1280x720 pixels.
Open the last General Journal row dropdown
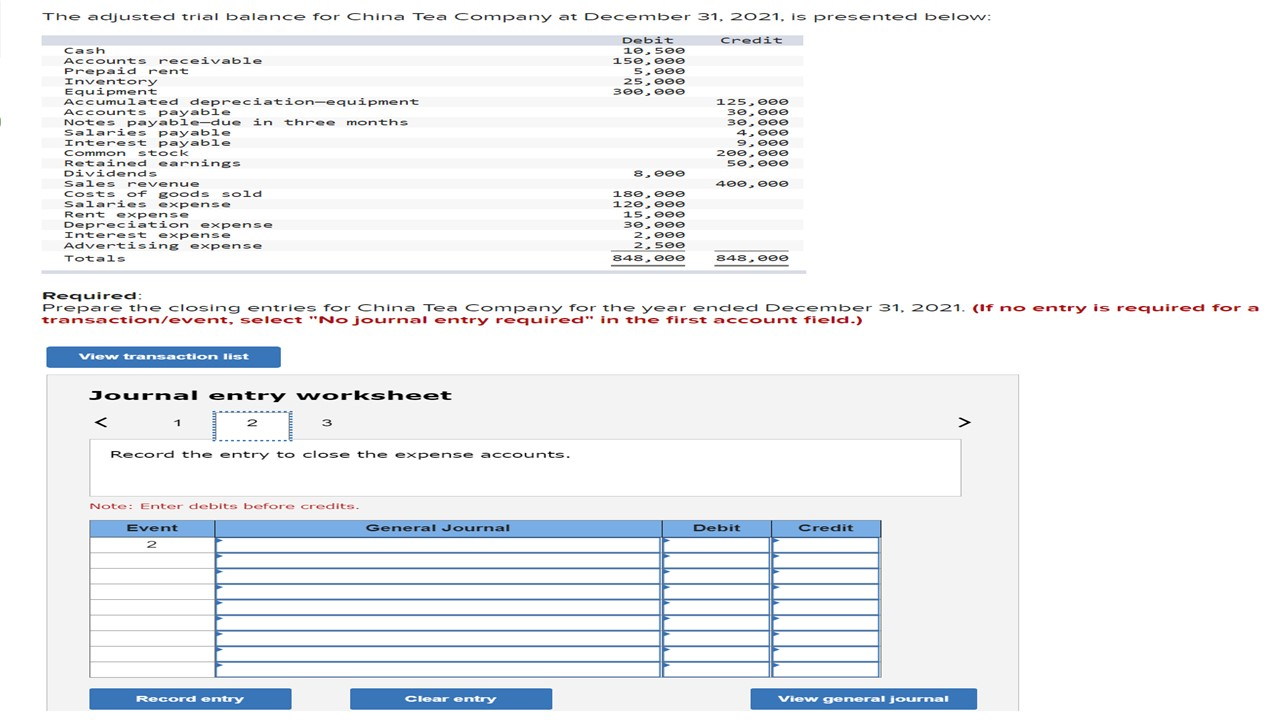218,667
